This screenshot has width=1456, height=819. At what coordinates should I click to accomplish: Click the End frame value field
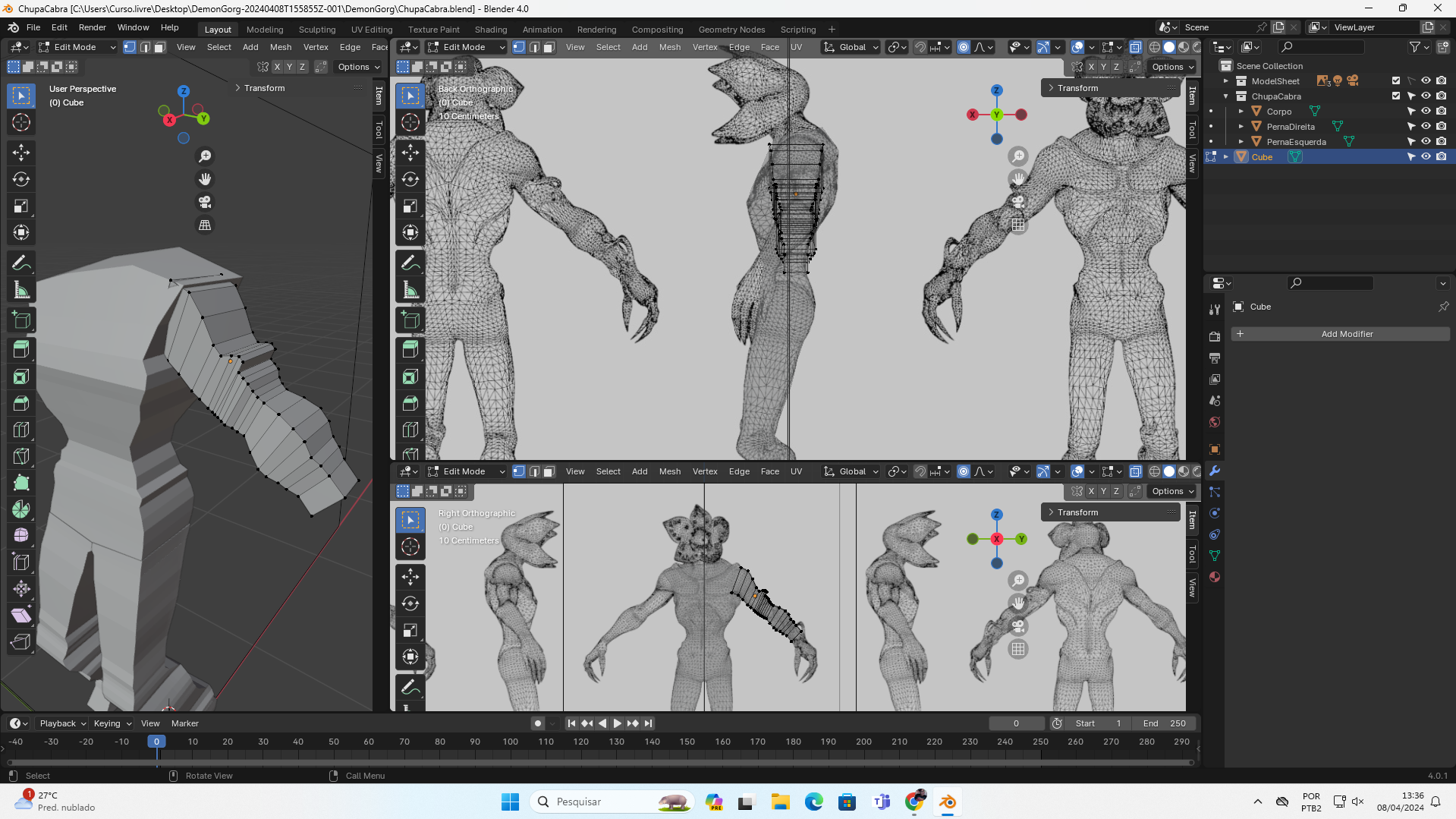(x=1165, y=723)
